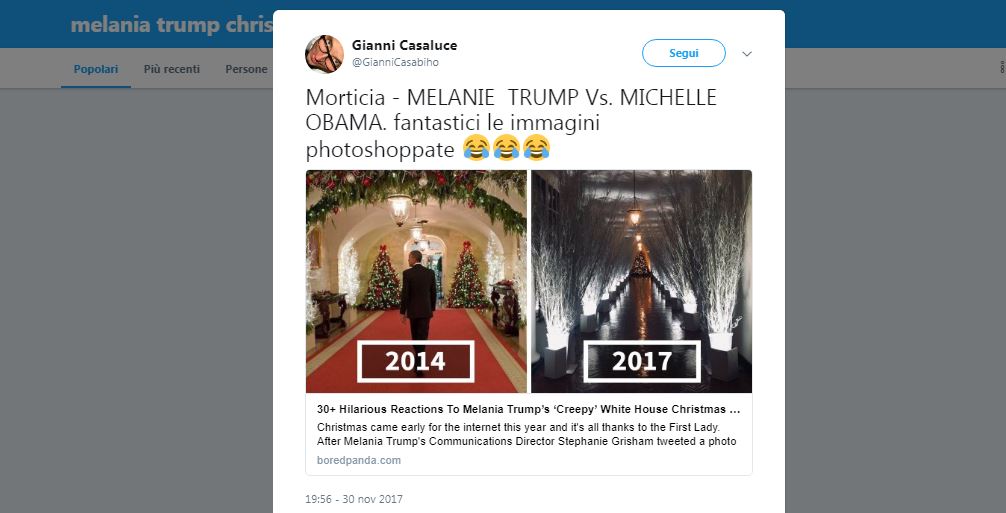Screen dimensions: 1006x513
Task: Click the card description starting 'Christmas came early'
Action: pos(528,434)
